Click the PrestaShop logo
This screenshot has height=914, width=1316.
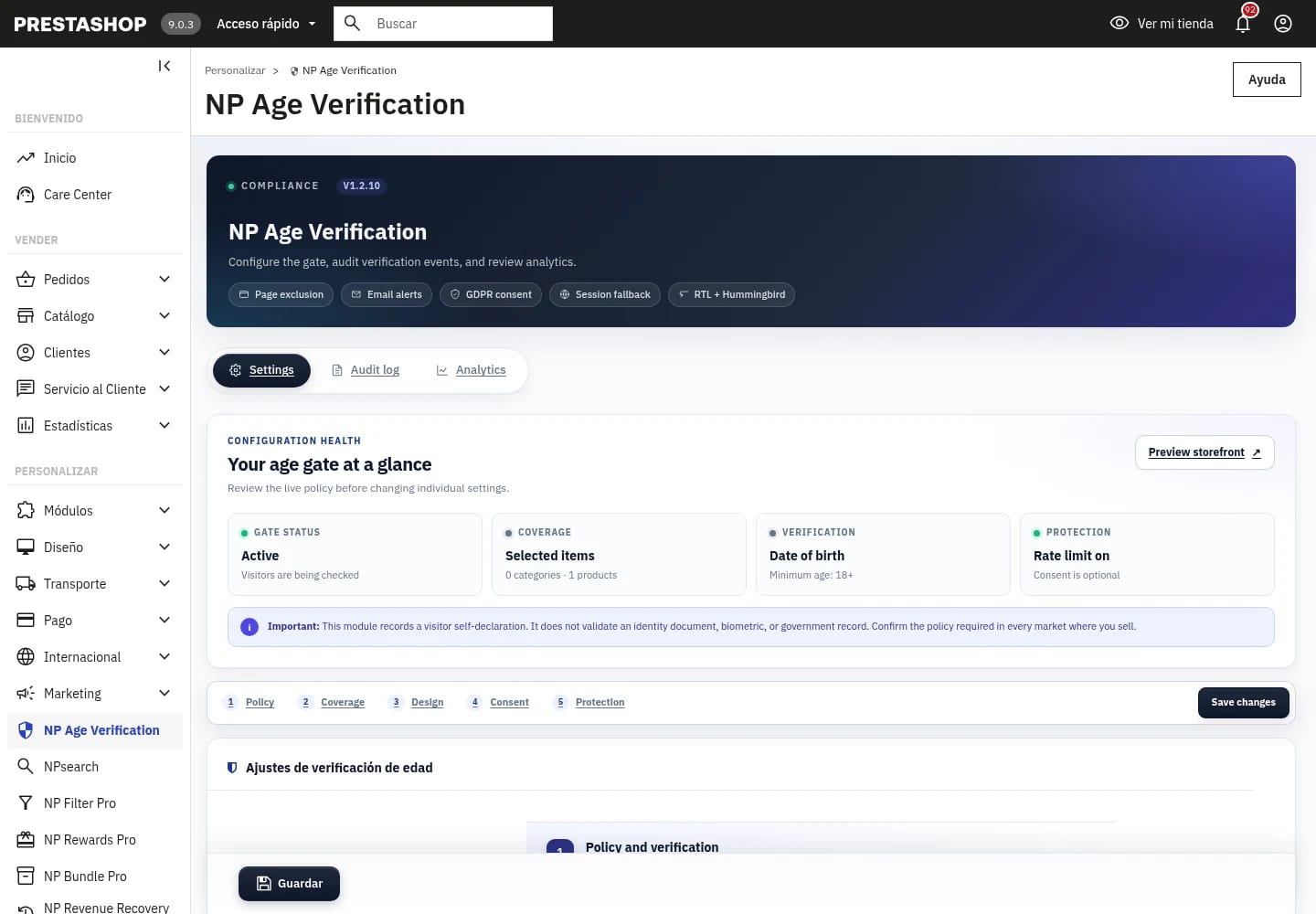coord(80,24)
